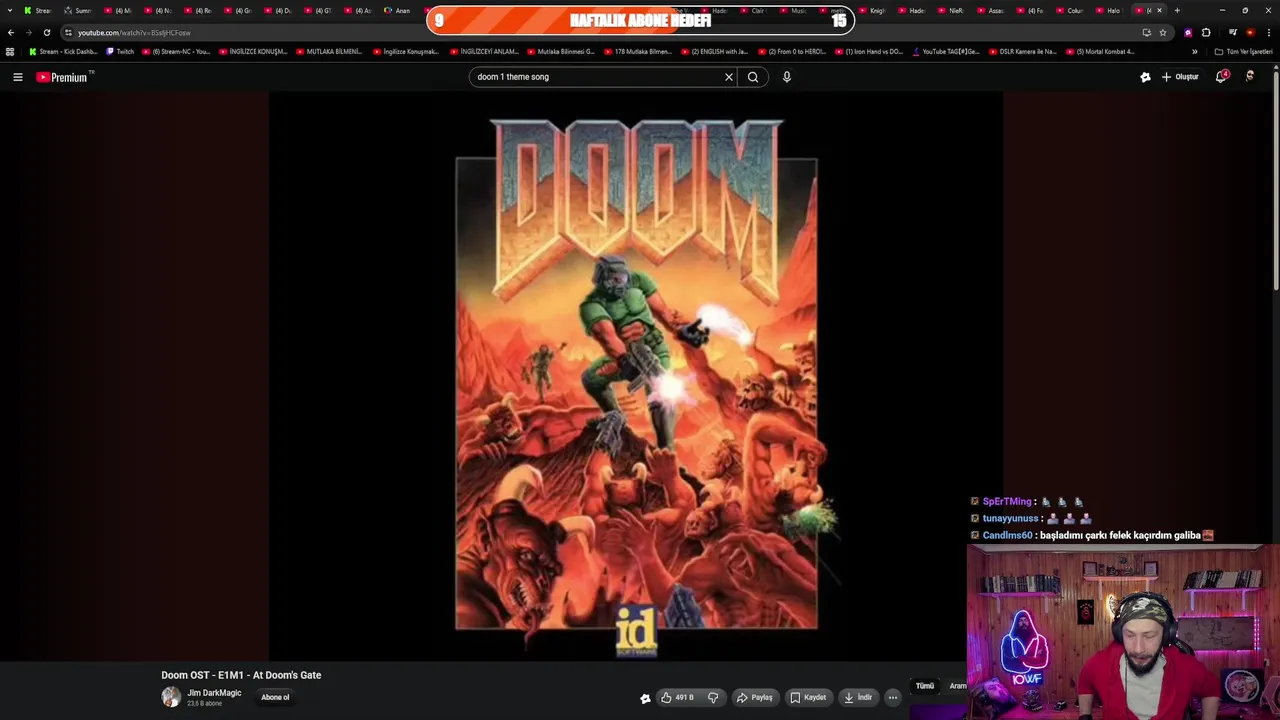Image resolution: width=1280 pixels, height=720 pixels.
Task: Open the apps grid icon in bookmarks bar
Action: pyautogui.click(x=10, y=51)
